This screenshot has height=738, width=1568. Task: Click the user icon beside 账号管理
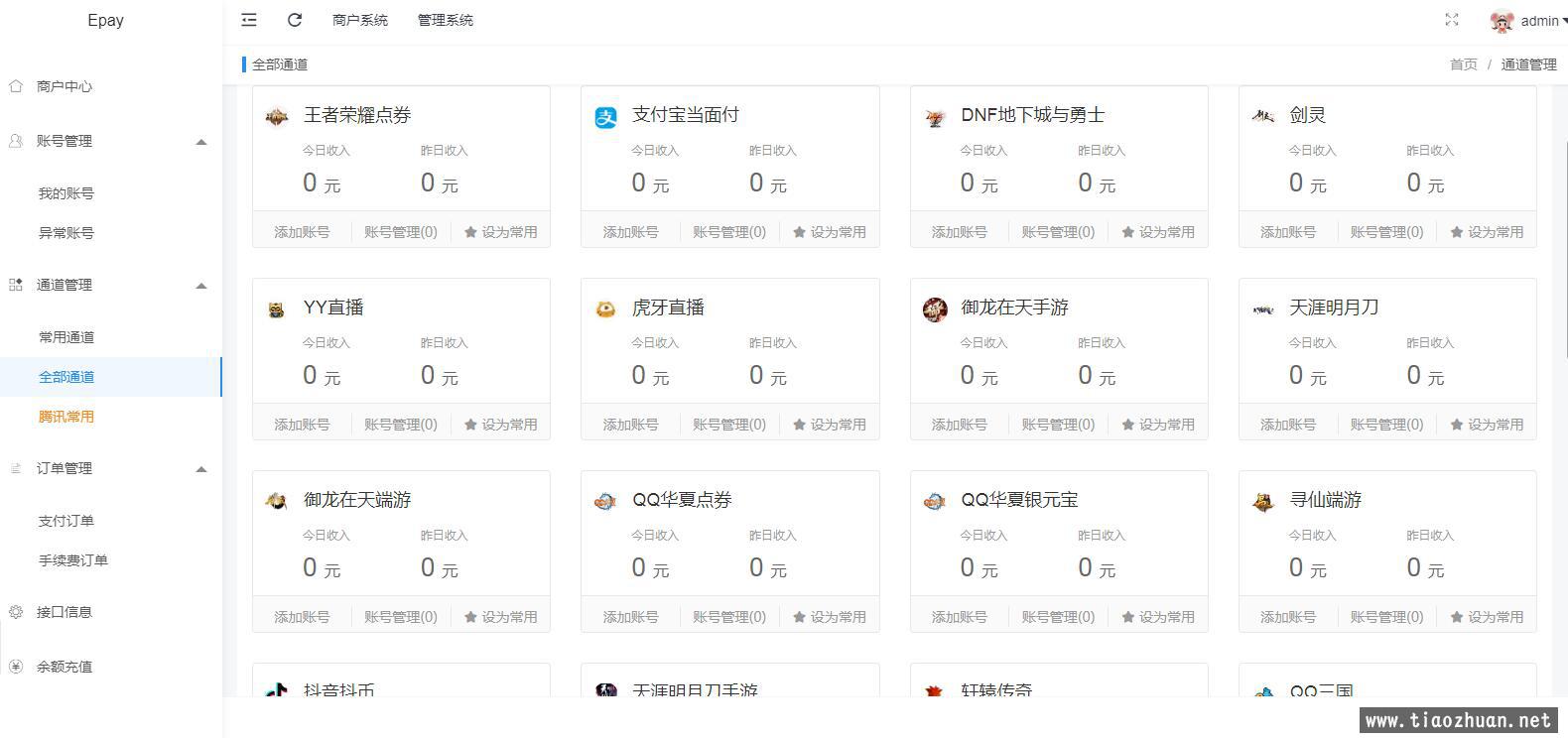click(16, 141)
